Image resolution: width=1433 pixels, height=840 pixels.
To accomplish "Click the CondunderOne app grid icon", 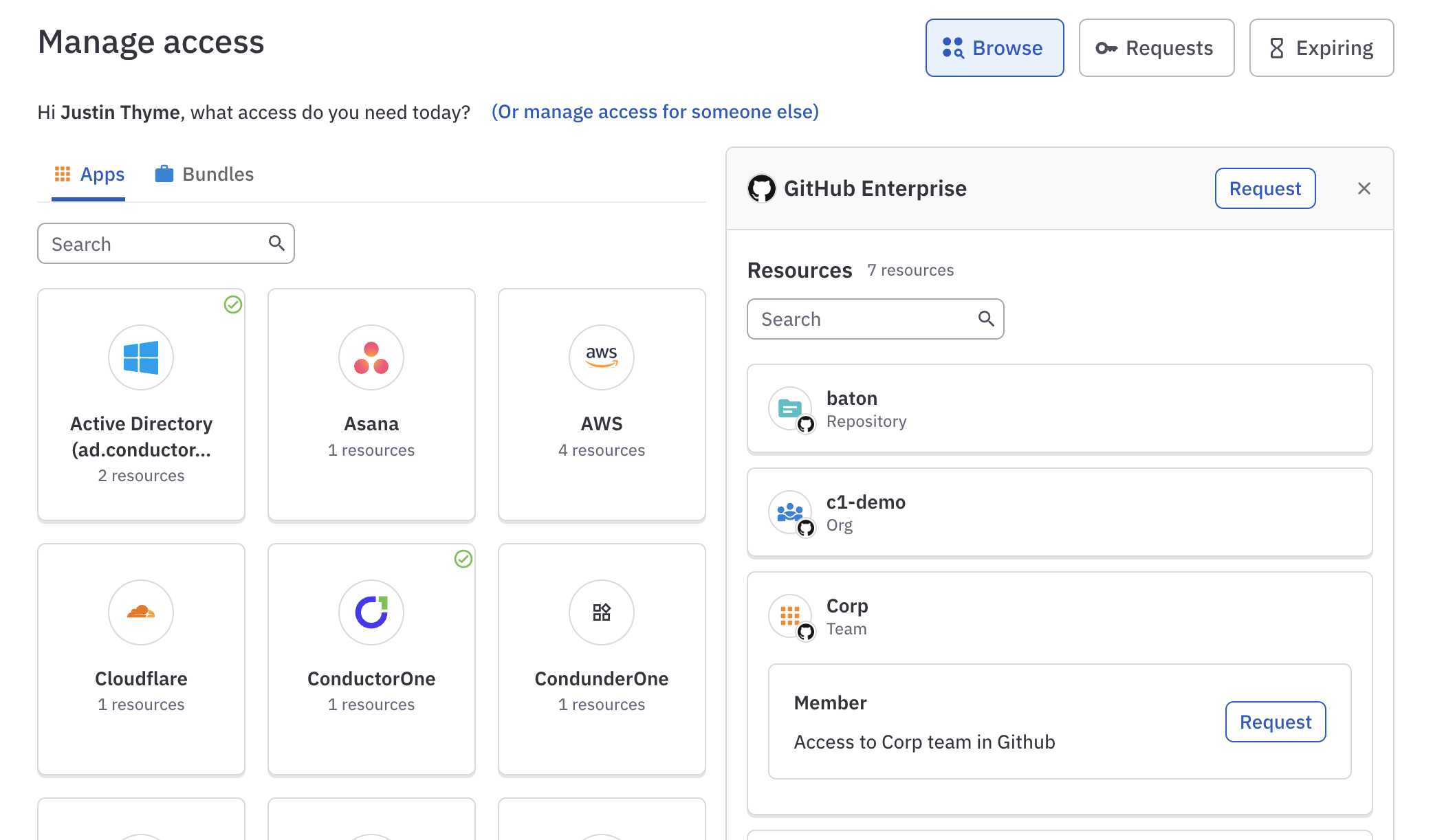I will click(602, 612).
